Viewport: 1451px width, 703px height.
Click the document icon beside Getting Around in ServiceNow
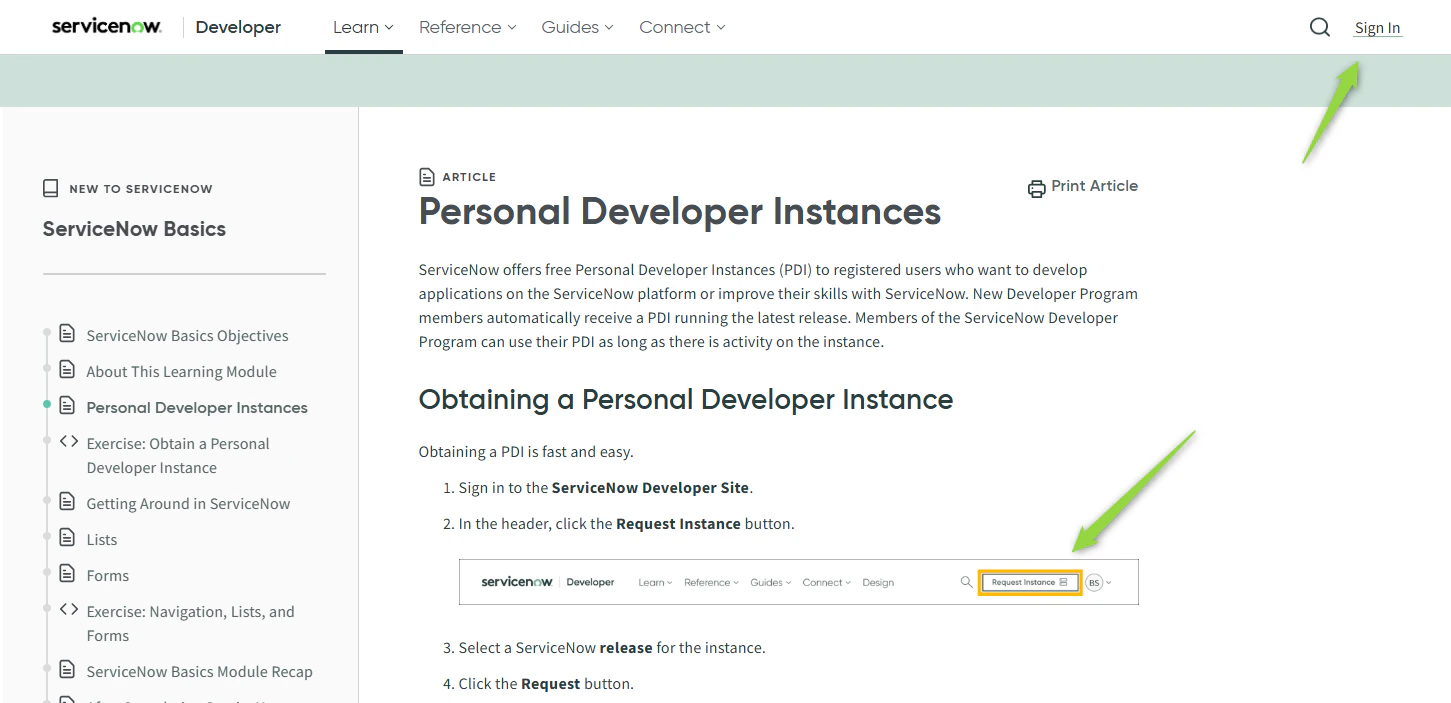click(x=66, y=503)
